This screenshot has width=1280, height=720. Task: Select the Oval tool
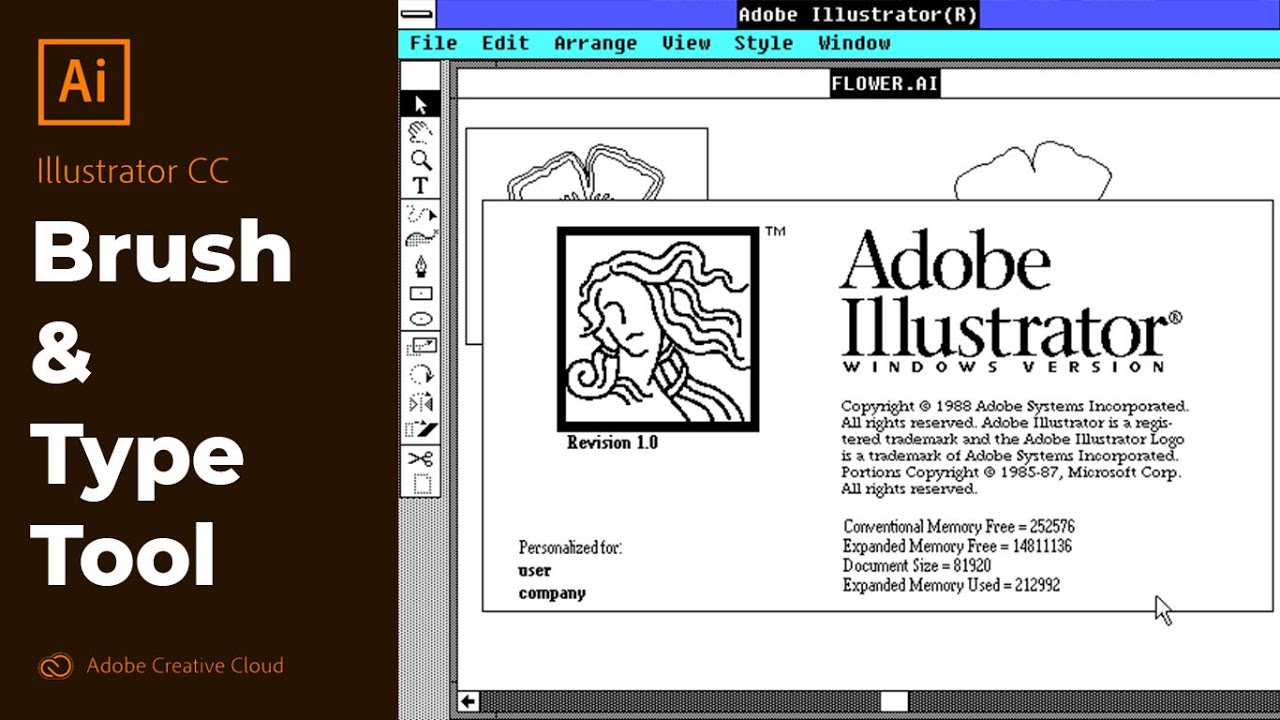click(420, 320)
